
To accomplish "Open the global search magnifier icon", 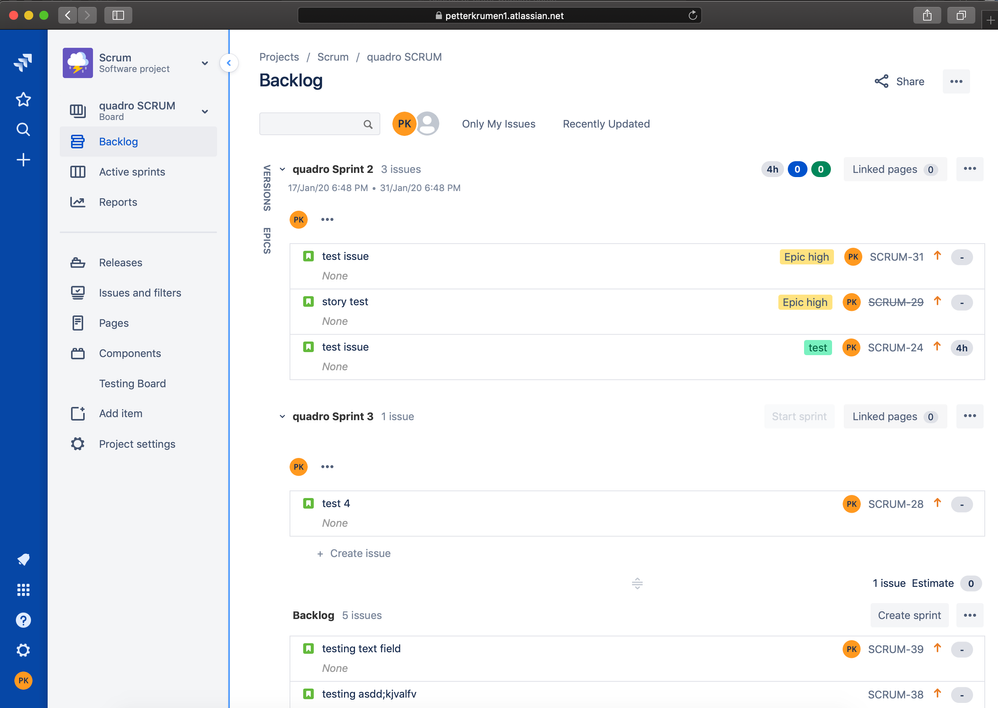I will click(x=23, y=130).
